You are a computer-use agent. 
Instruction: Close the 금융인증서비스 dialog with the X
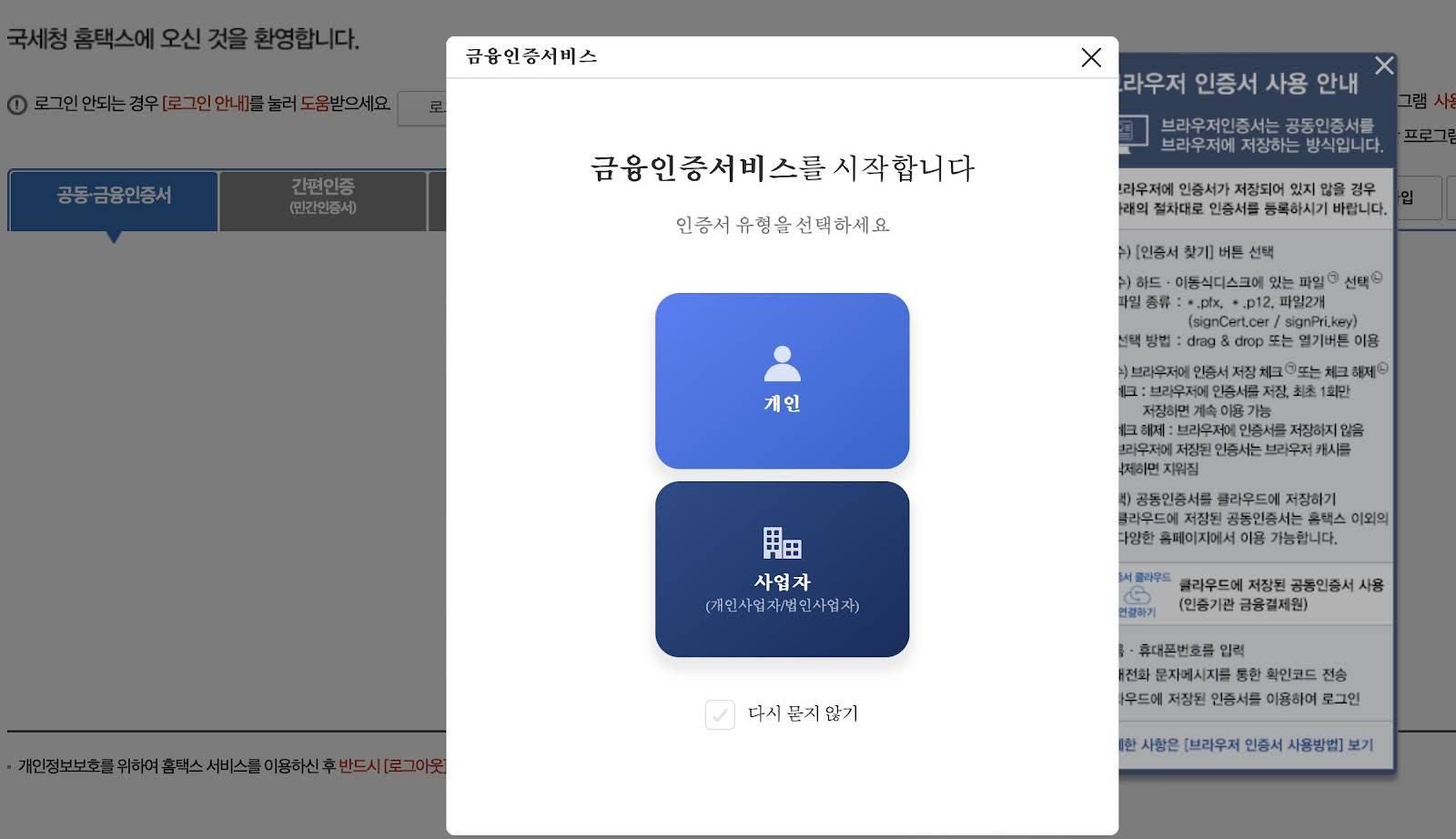click(1091, 57)
